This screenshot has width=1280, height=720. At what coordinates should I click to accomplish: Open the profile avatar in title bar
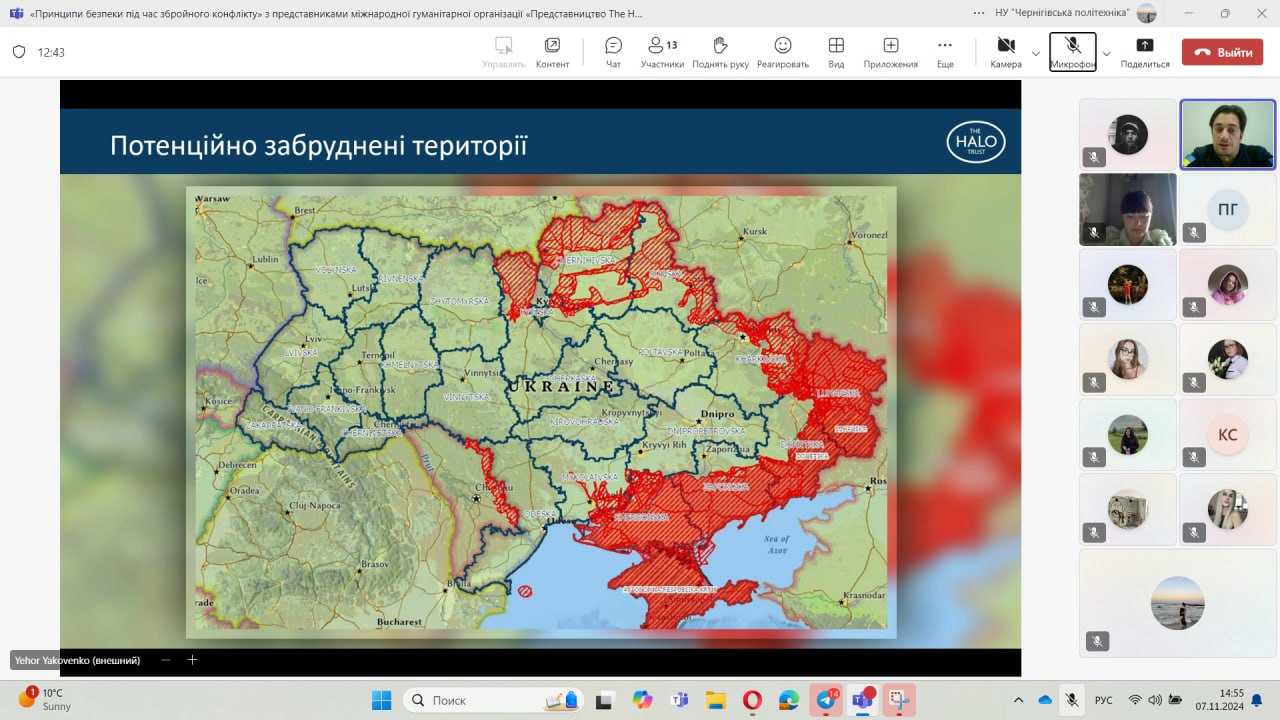[1147, 13]
